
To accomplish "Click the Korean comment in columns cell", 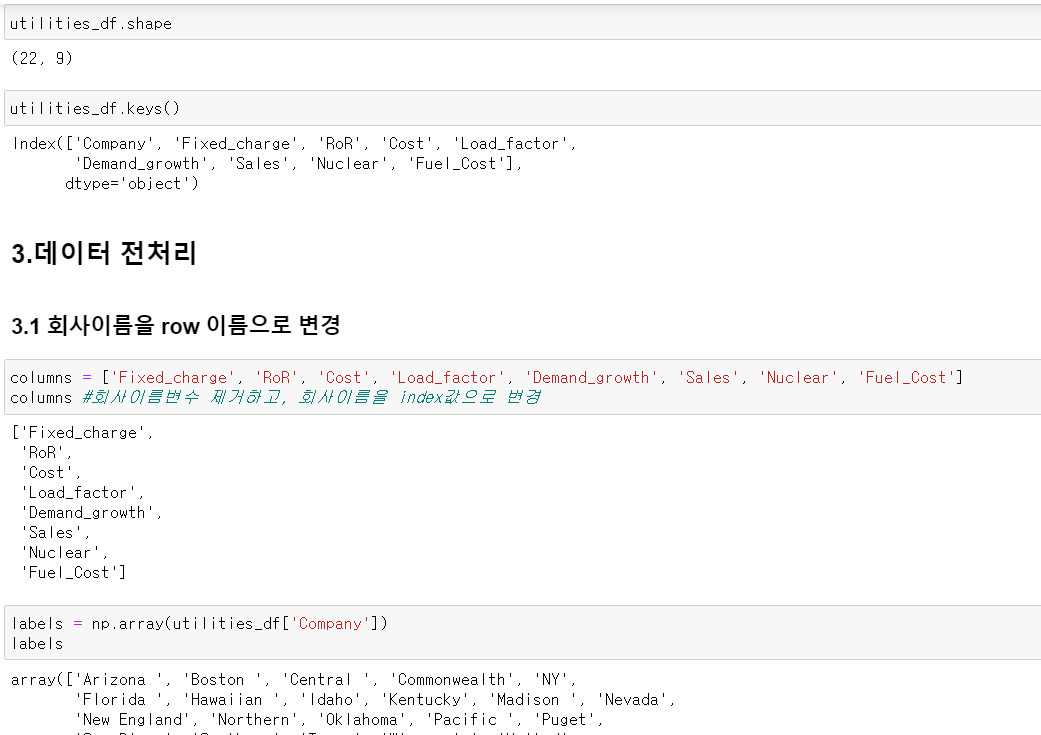I will point(311,397).
